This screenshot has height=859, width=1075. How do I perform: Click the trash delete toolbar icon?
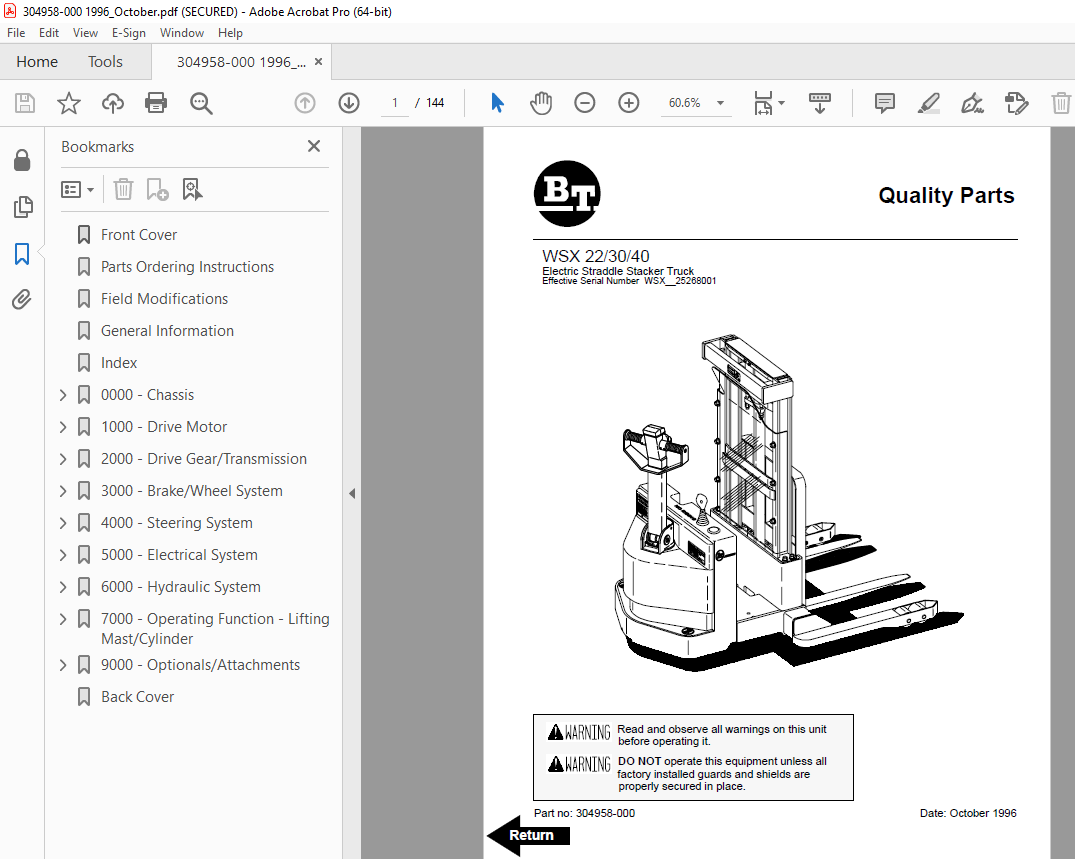[1061, 103]
